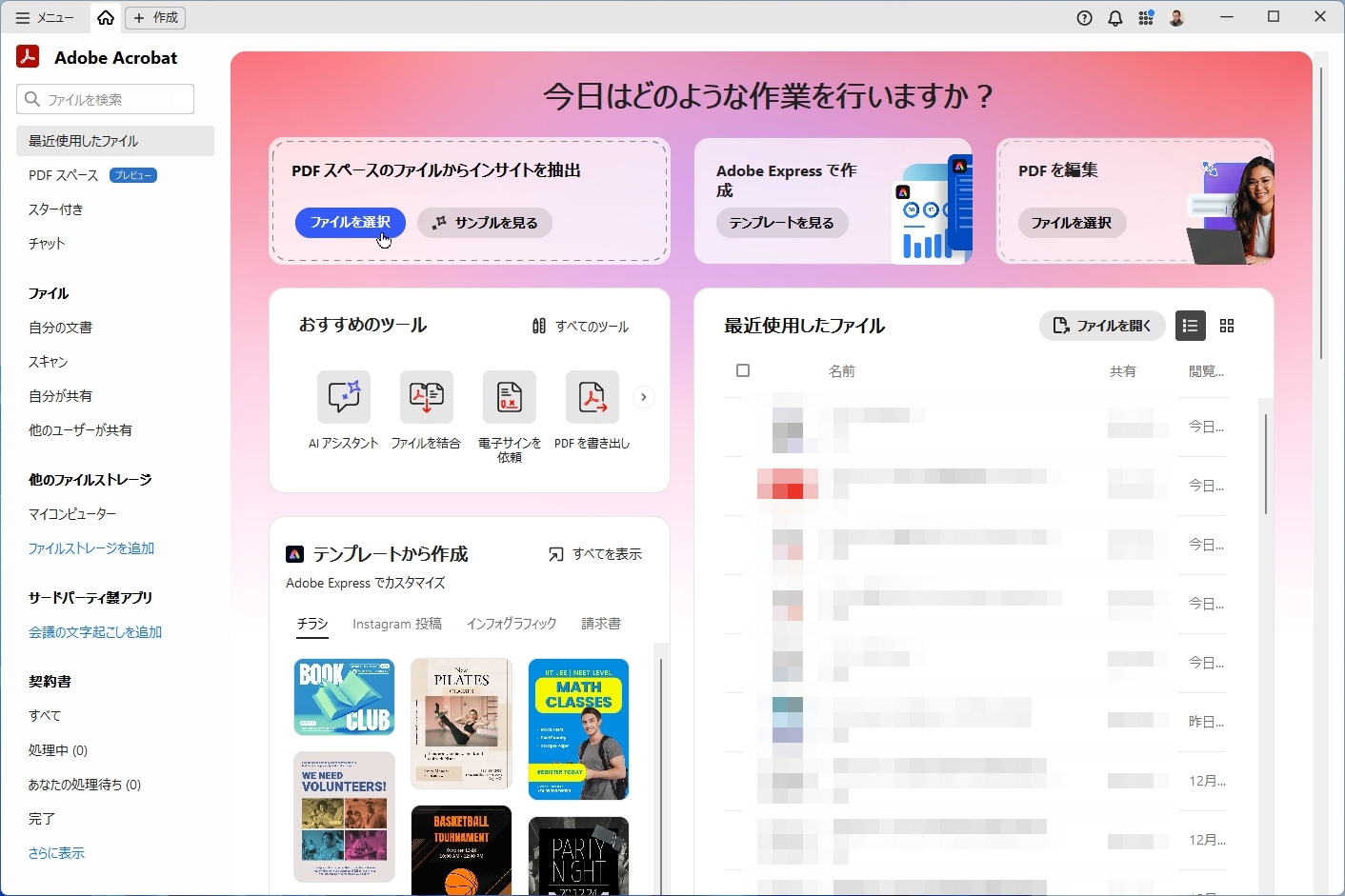Open the user profile avatar
Image resolution: width=1345 pixels, height=896 pixels.
point(1176,18)
